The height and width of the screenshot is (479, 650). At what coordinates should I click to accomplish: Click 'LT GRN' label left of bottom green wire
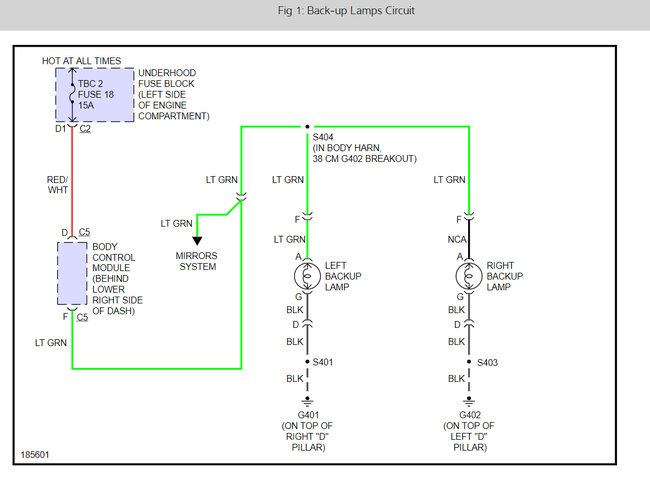point(51,343)
